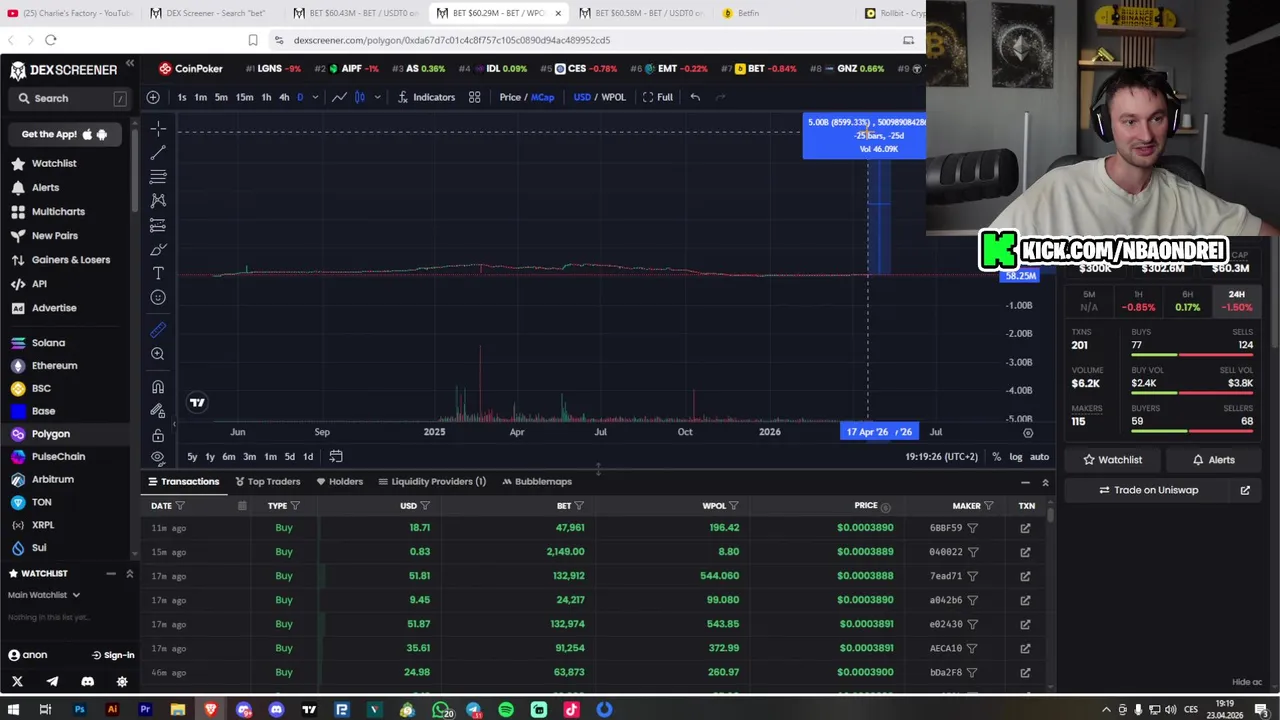
Task: Select Solana chain in sidebar
Action: coord(48,343)
